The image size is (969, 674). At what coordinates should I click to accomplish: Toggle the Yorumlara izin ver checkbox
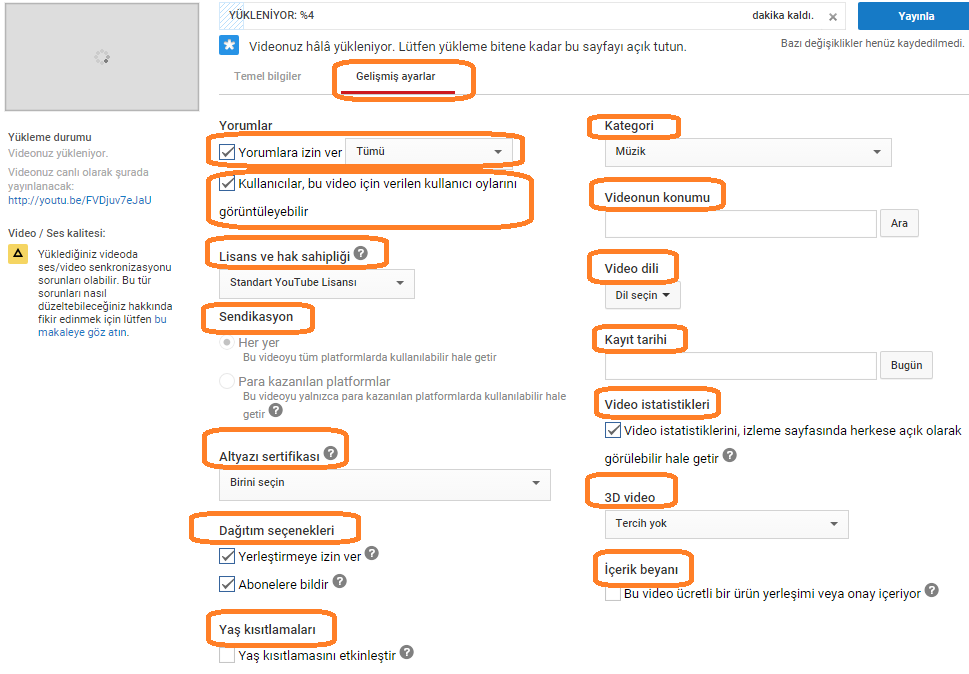pyautogui.click(x=227, y=152)
